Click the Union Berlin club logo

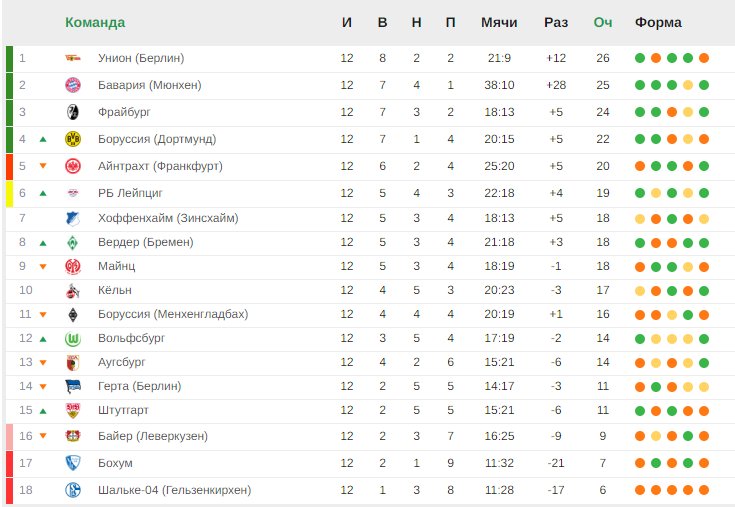[73, 58]
